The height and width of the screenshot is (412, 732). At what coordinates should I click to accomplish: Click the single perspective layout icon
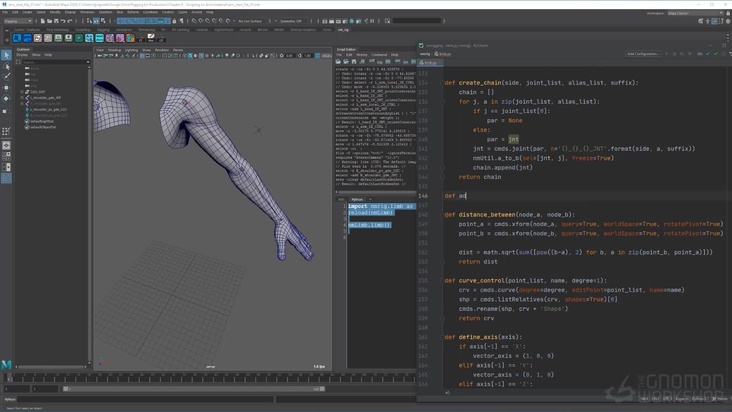tap(6, 146)
